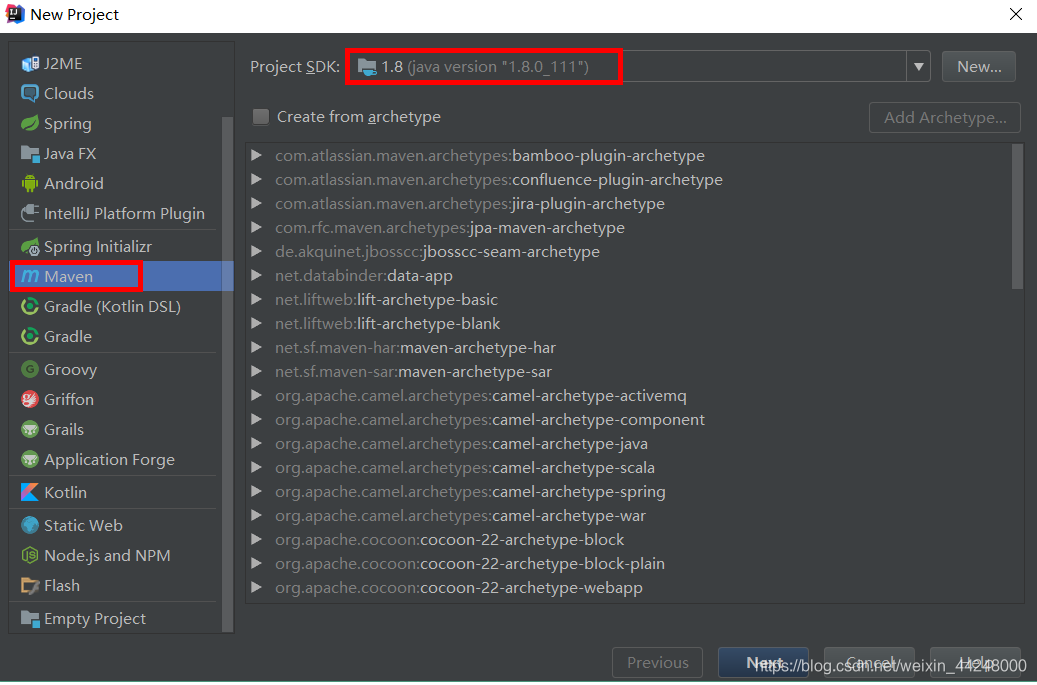Viewport: 1037px width, 685px height.
Task: Expand jbosscc-seam-archetype node
Action: click(x=257, y=251)
